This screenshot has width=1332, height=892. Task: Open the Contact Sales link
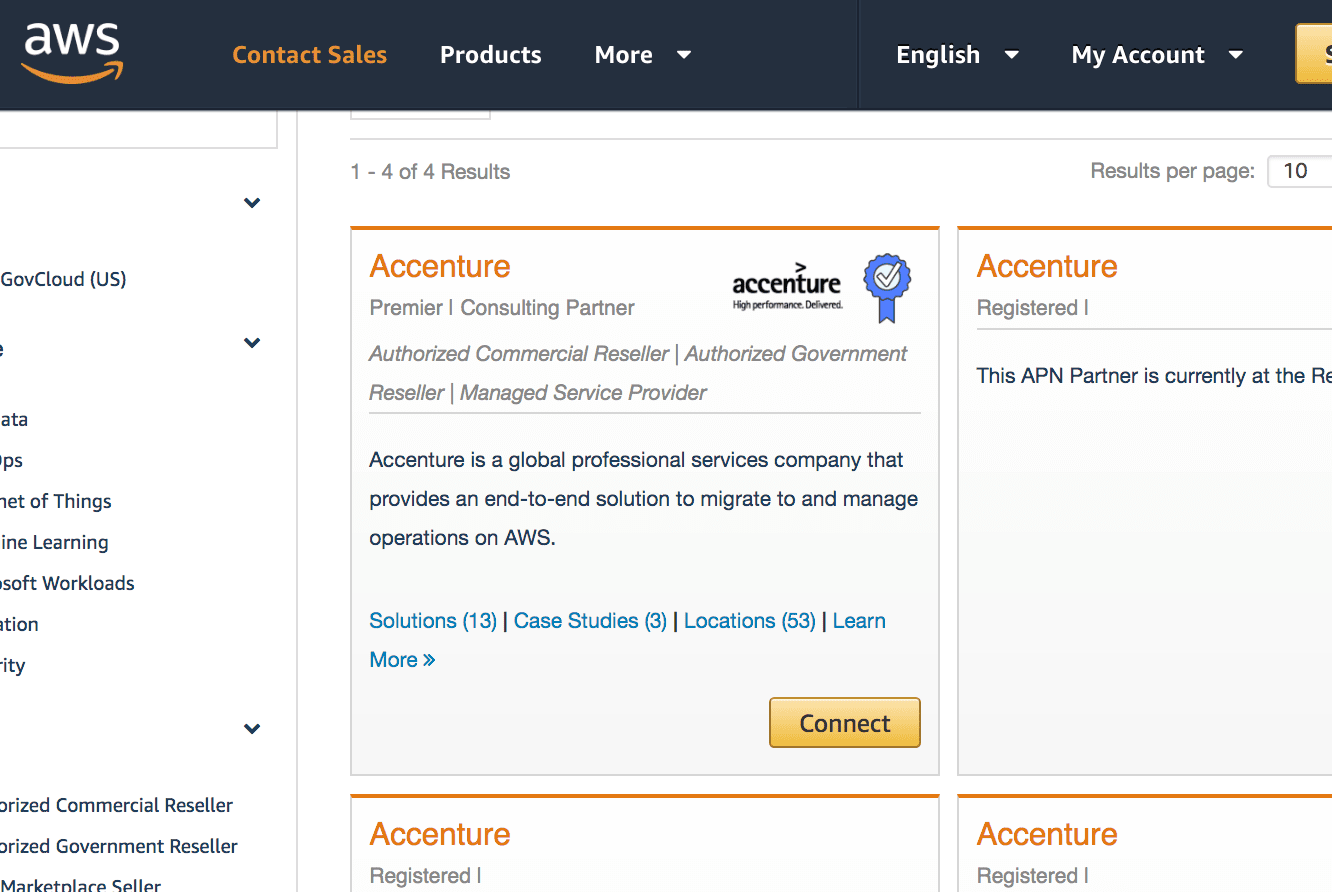coord(309,55)
